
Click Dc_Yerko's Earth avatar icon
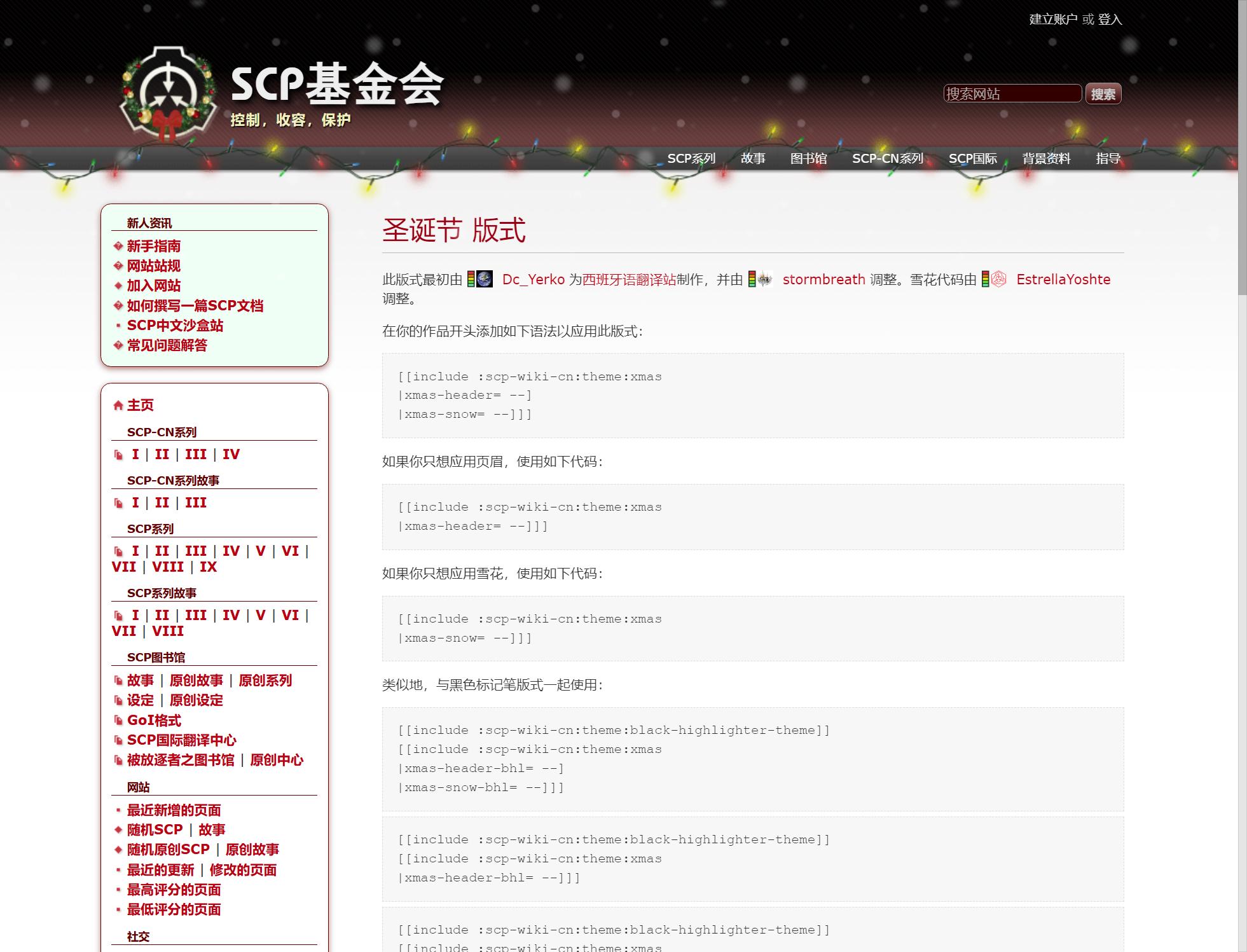[485, 279]
